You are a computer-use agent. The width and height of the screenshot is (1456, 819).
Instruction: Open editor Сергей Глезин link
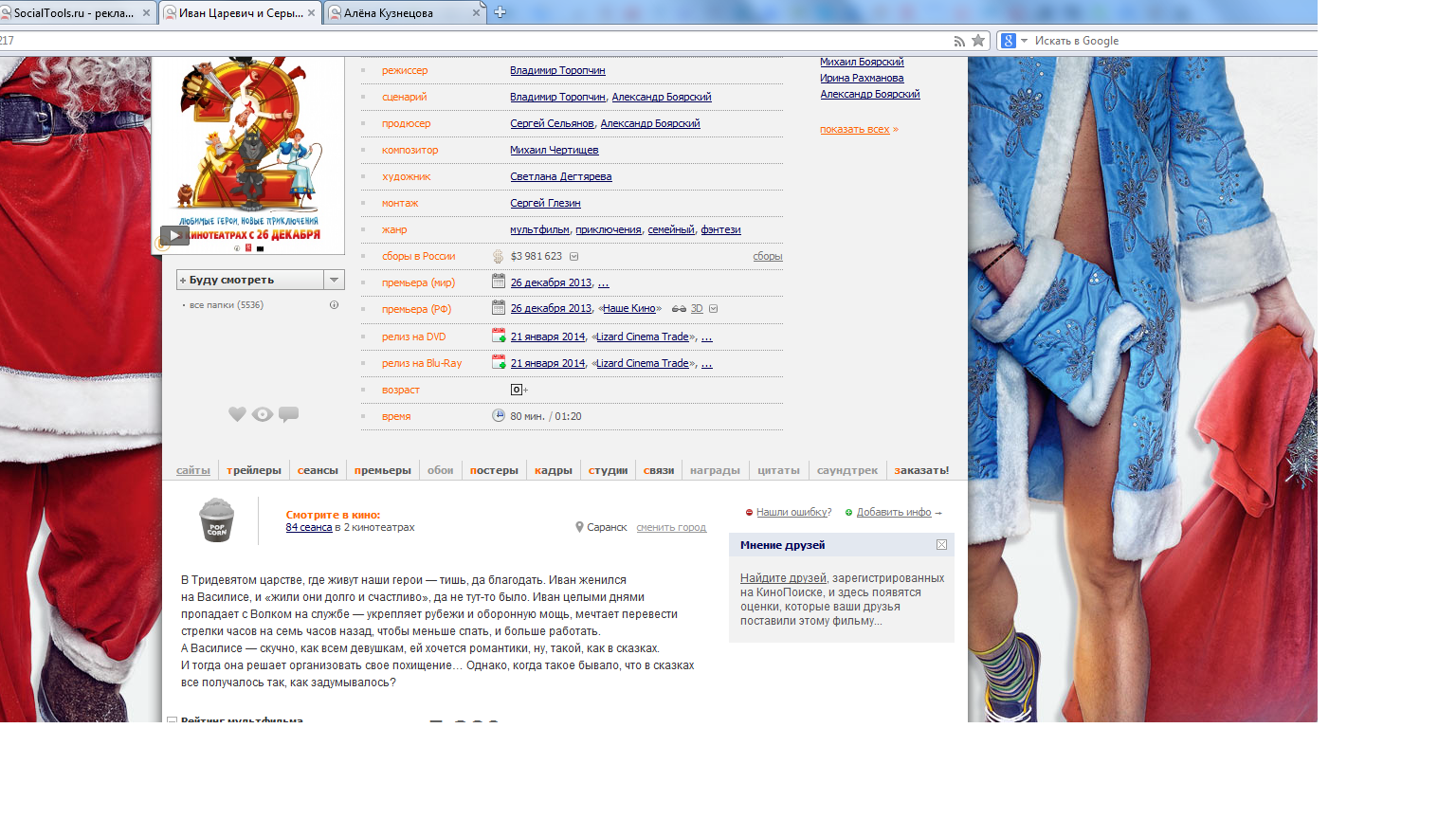tap(545, 203)
